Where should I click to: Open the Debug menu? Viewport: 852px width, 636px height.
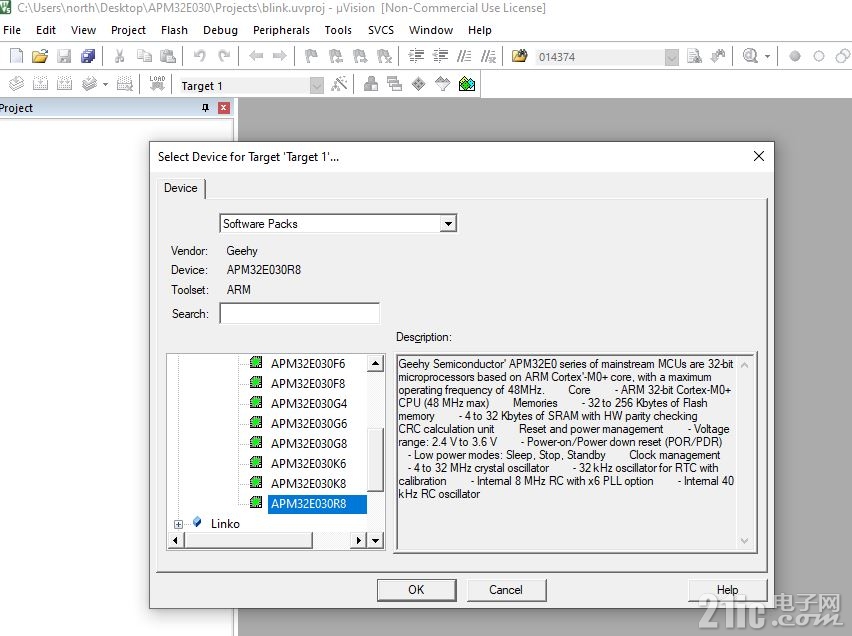220,30
